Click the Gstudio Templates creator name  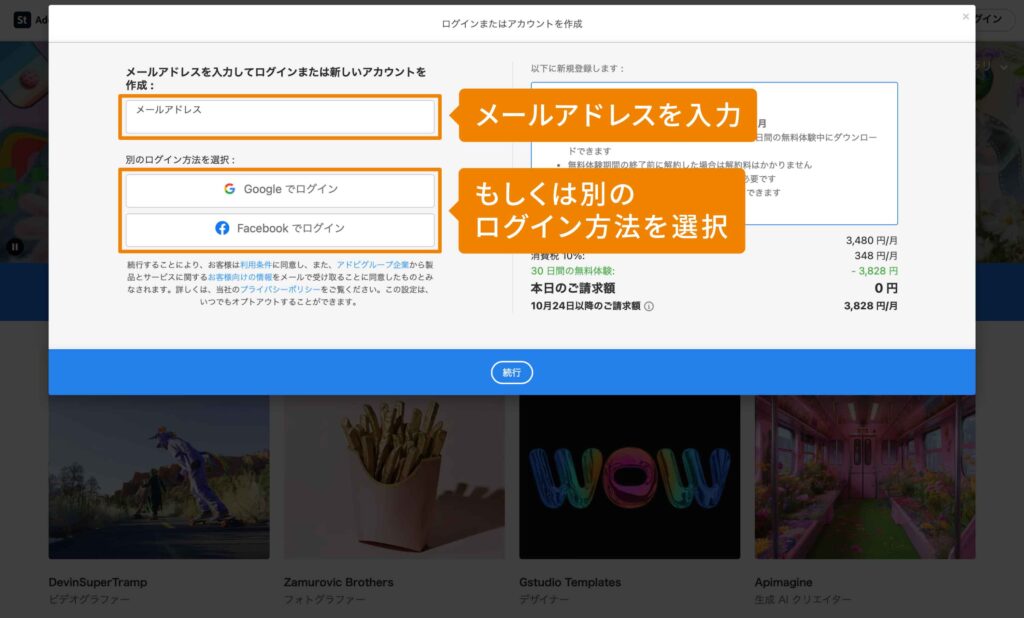(x=570, y=582)
